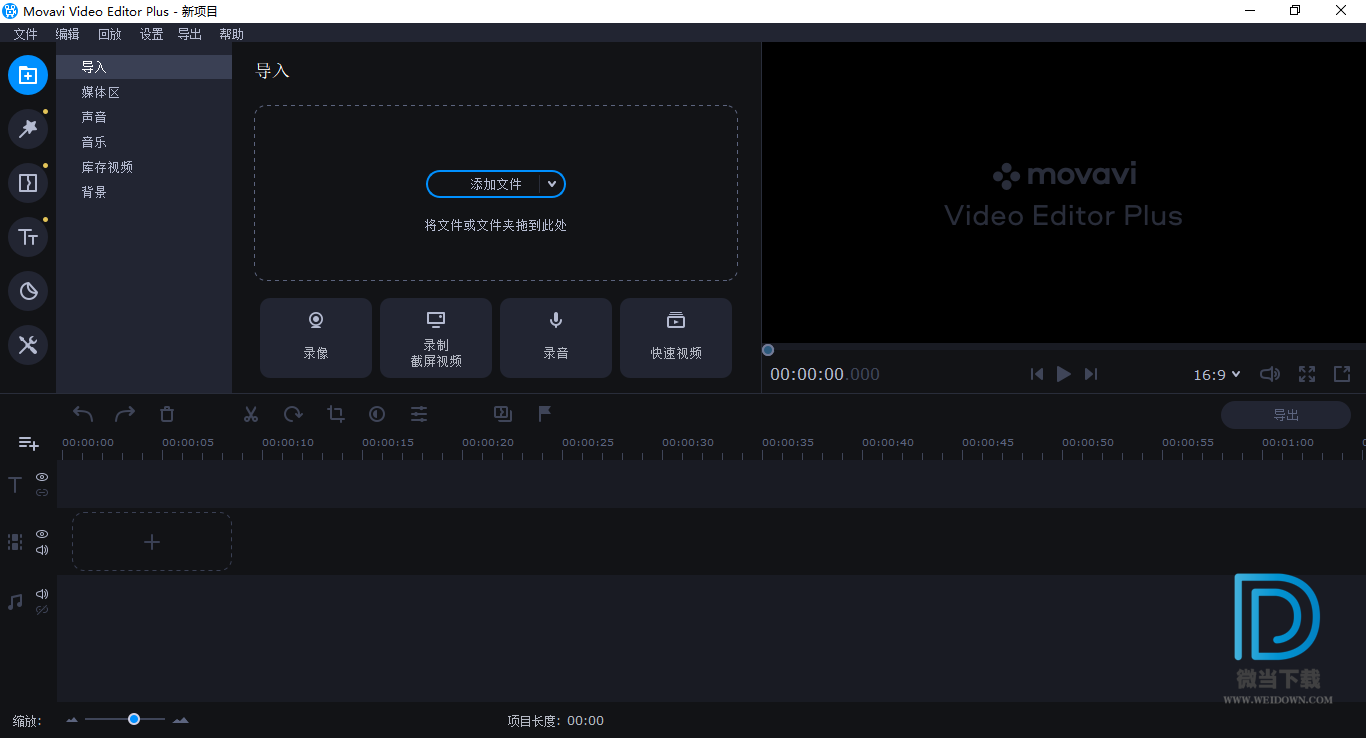Click the 00:00:30 mark on timeline ruler
Screen dimensions: 1366x738
[688, 443]
